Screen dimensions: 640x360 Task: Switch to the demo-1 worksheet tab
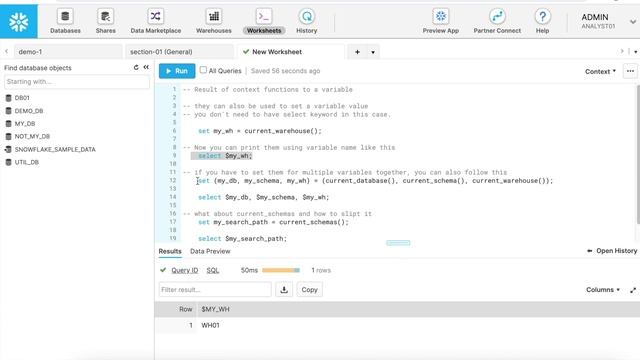pos(68,52)
